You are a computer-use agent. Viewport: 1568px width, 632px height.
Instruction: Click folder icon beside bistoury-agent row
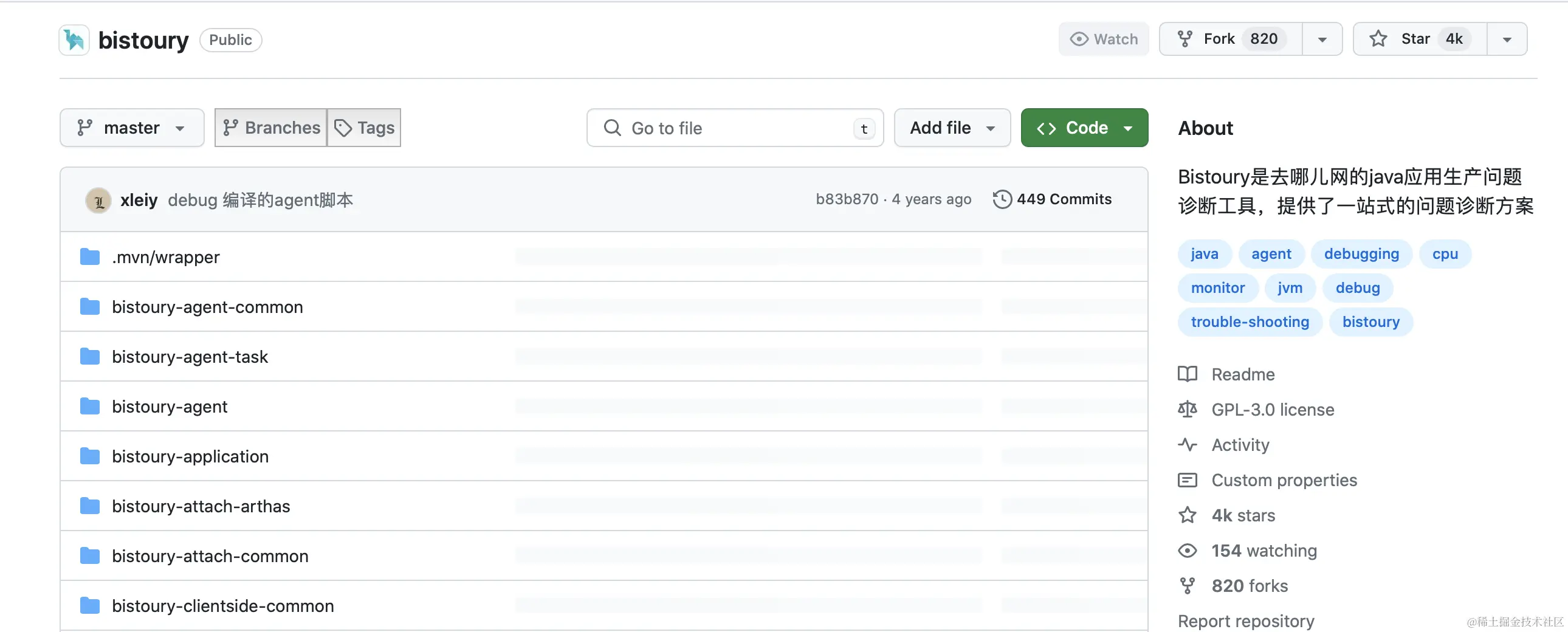click(90, 407)
